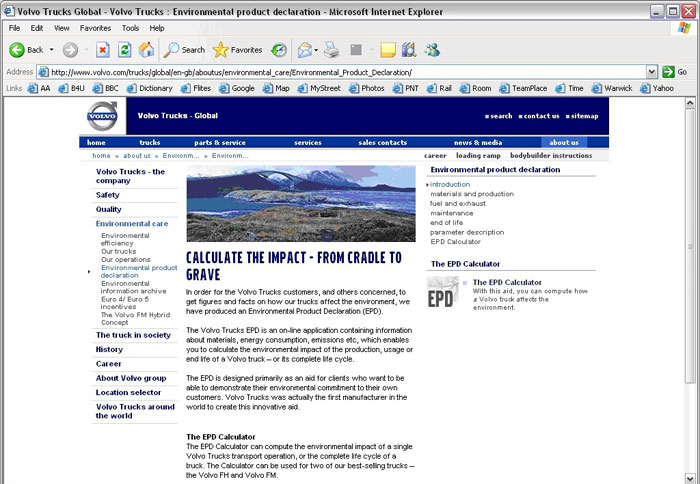Open the Google links bar shortcut
Image resolution: width=700 pixels, height=484 pixels.
click(237, 88)
